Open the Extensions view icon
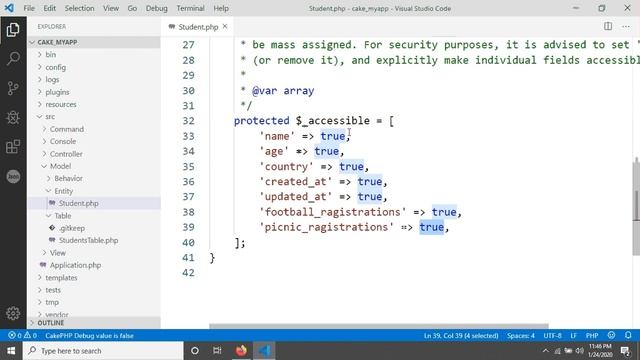Image resolution: width=640 pixels, height=360 pixels. 13,147
